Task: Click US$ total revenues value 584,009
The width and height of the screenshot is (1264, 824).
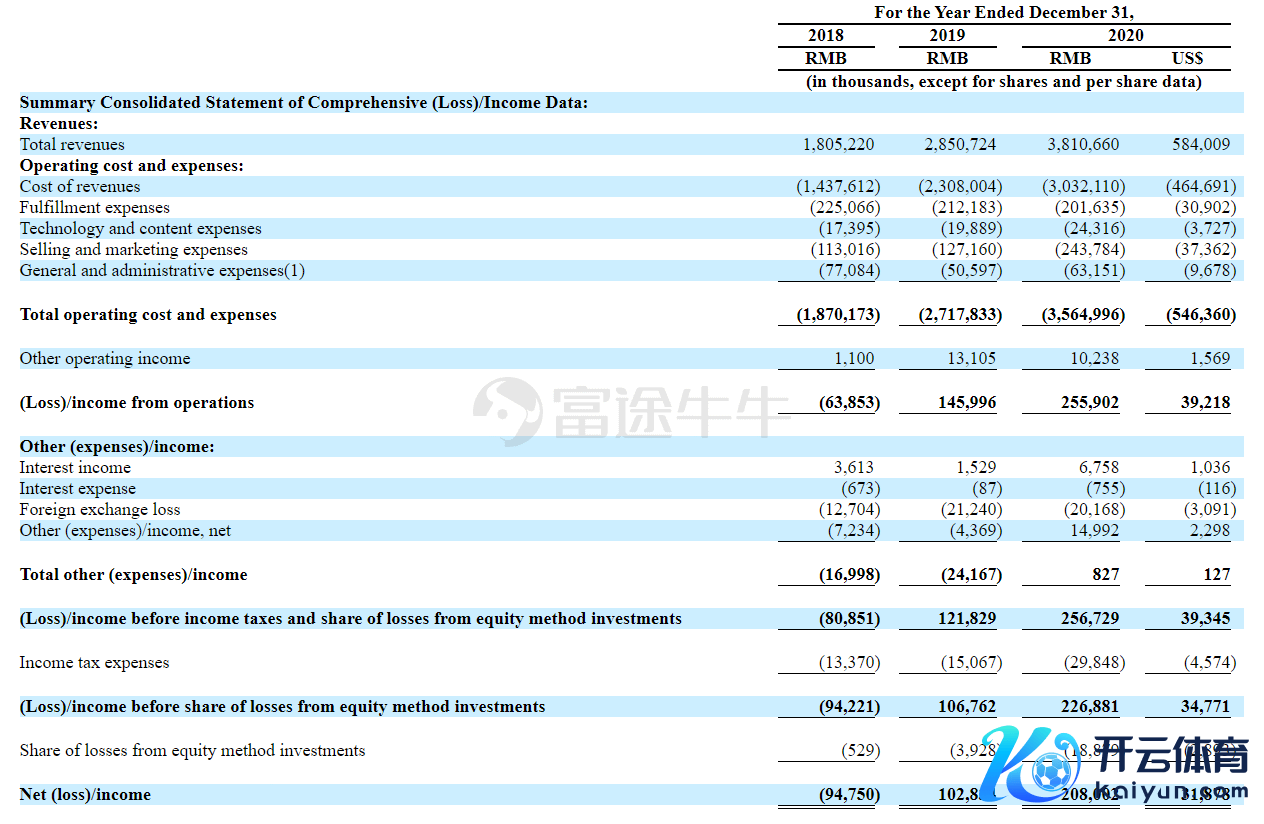Action: [1201, 144]
